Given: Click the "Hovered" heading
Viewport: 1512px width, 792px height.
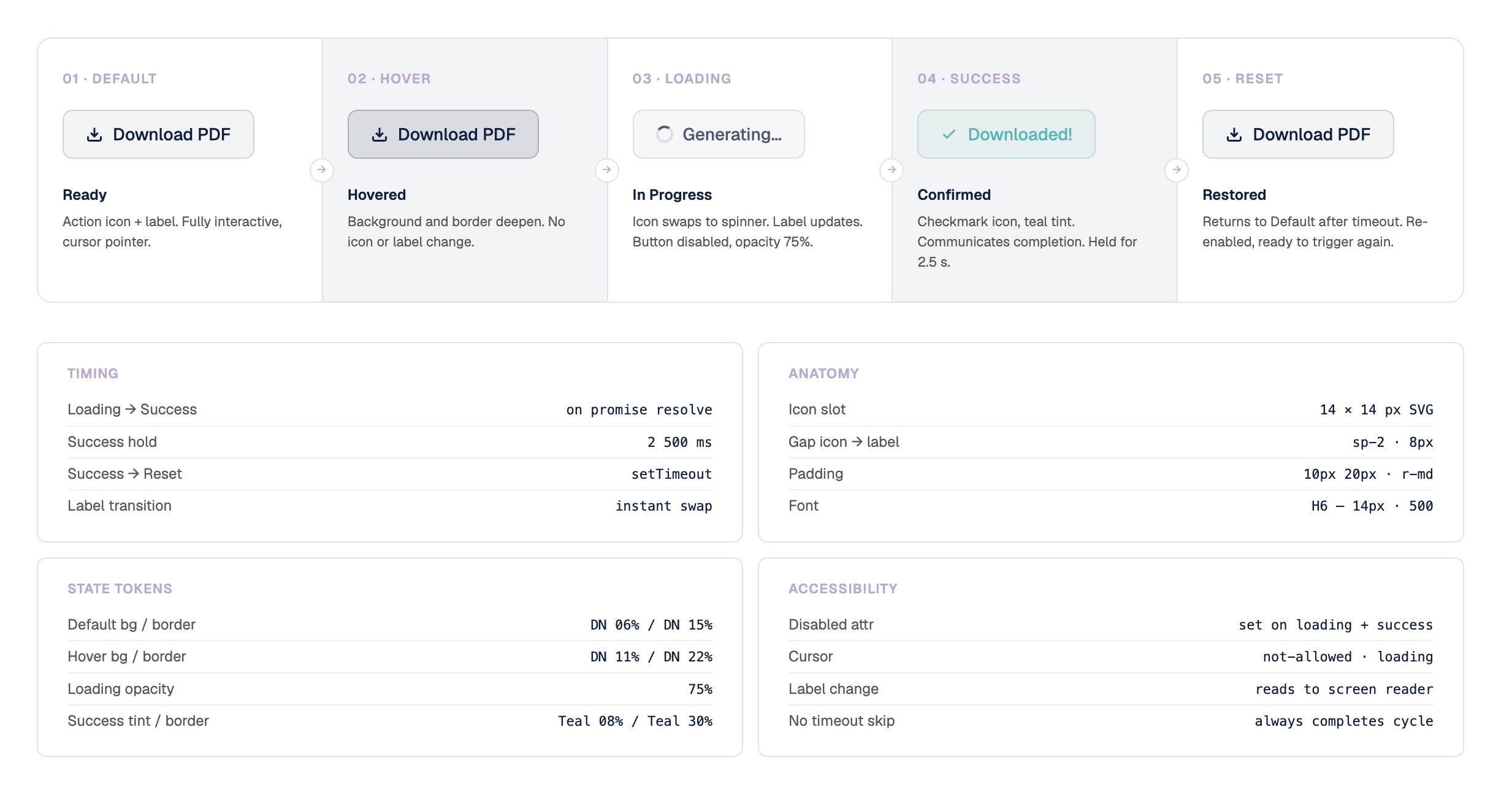Looking at the screenshot, I should [376, 195].
